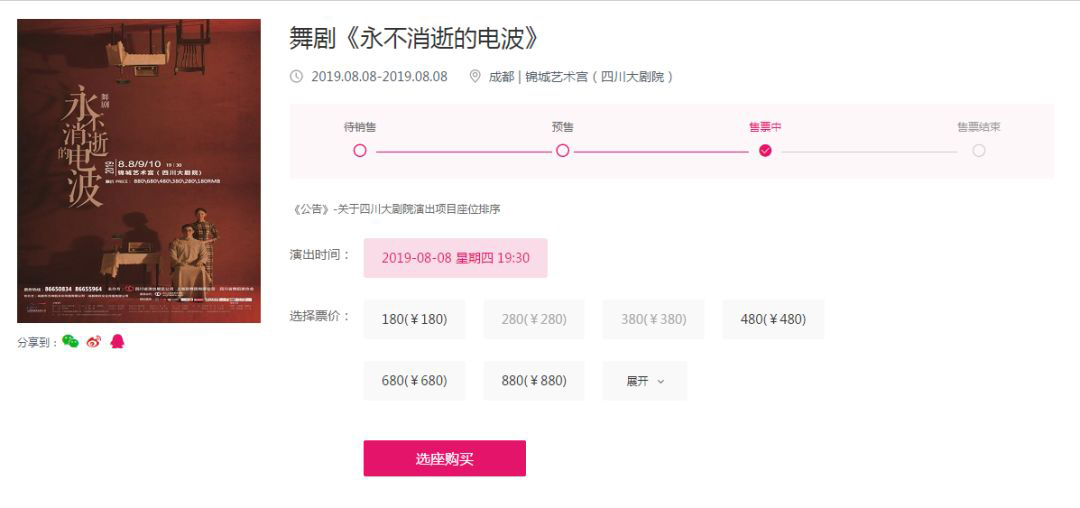Image resolution: width=1080 pixels, height=508 pixels.
Task: Open the 永不消逝的电波 poster image
Action: click(139, 171)
